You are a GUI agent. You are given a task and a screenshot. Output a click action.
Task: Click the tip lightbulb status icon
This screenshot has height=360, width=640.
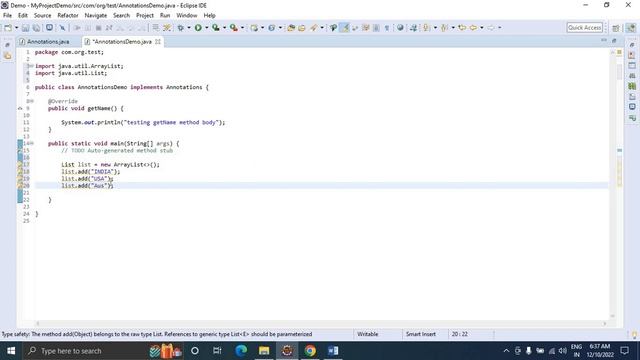[x=634, y=335]
